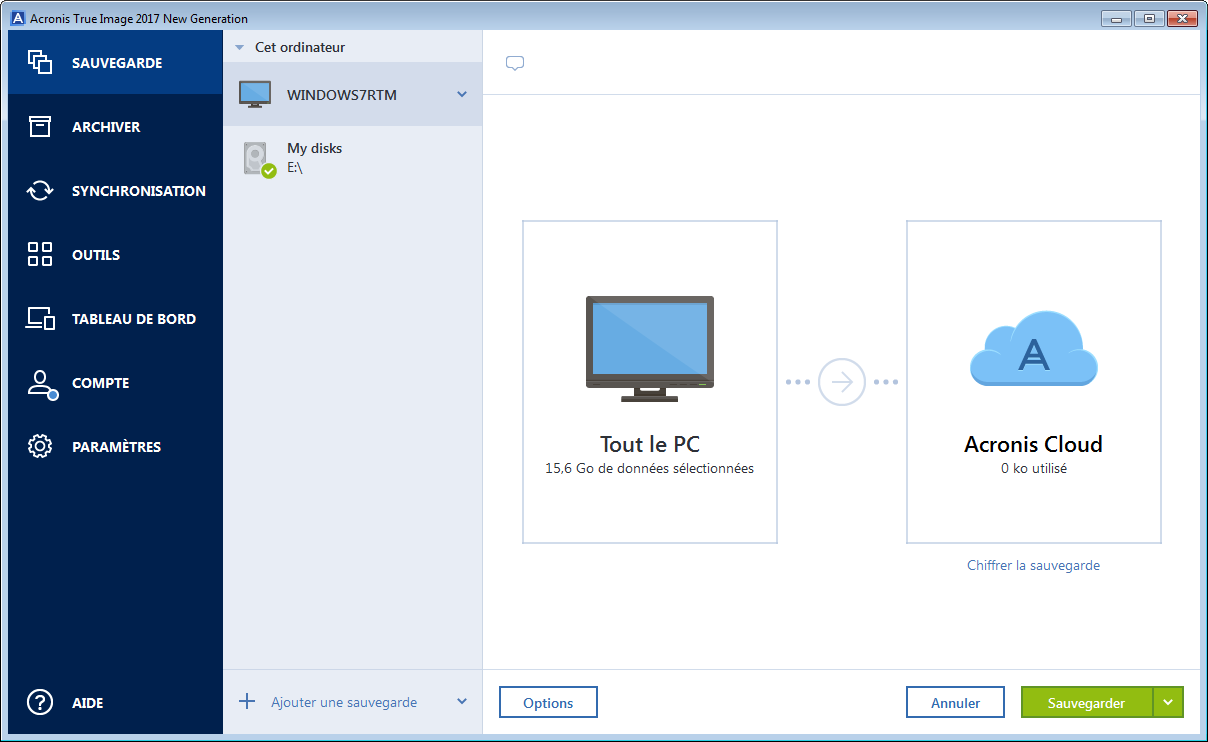1208x742 pixels.
Task: Select the Tout le PC source panel
Action: 650,382
